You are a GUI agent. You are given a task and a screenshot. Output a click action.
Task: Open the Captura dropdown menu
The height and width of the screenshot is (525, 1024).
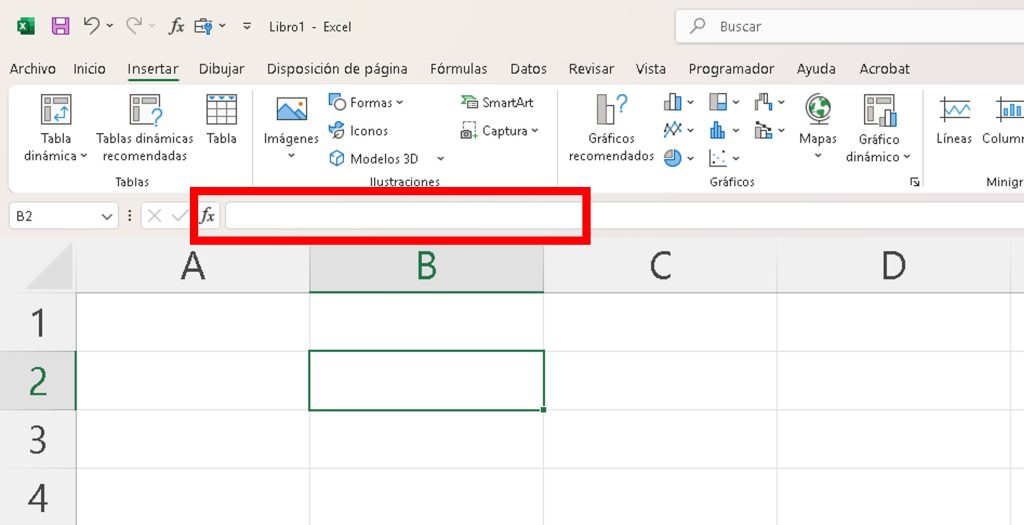tap(500, 131)
